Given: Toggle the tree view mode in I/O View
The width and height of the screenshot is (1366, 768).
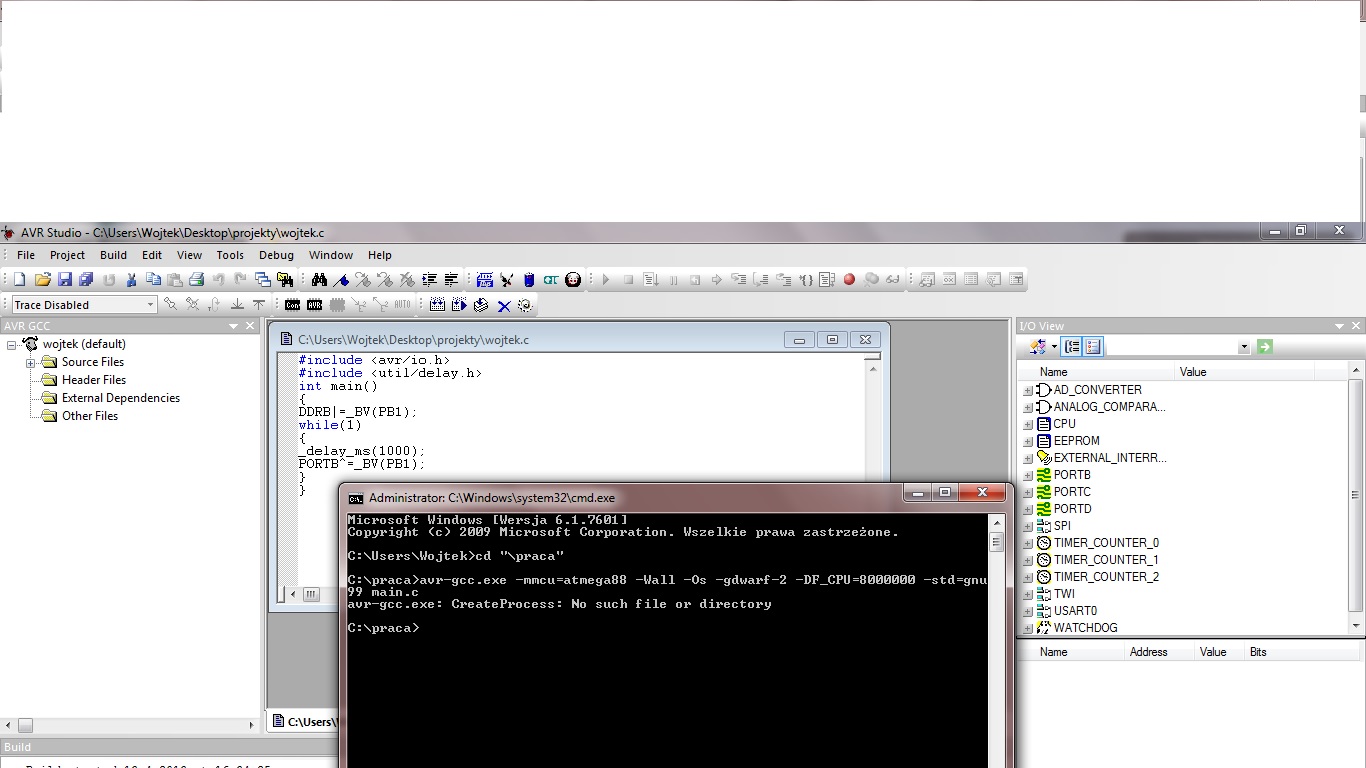Looking at the screenshot, I should [x=1072, y=347].
